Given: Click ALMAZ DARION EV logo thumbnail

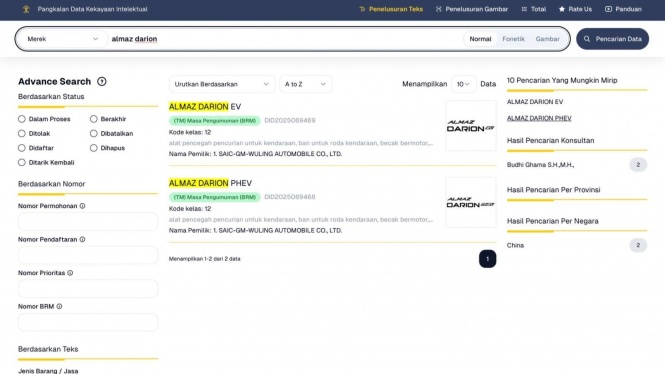Looking at the screenshot, I should 471,126.
